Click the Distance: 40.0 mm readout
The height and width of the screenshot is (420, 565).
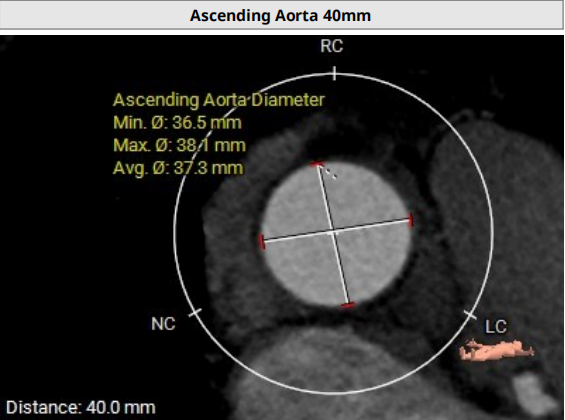81,407
